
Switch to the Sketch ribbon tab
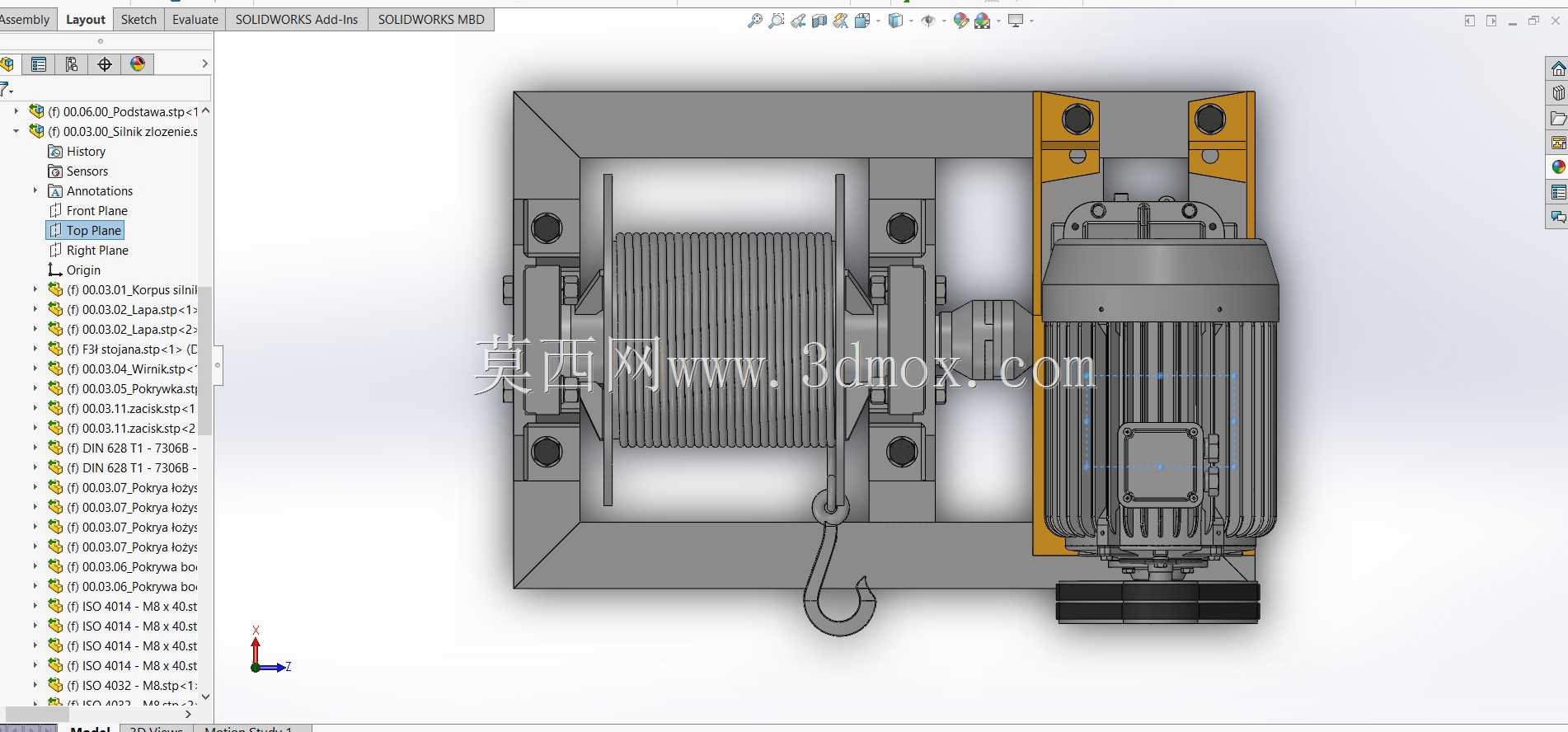tap(138, 20)
